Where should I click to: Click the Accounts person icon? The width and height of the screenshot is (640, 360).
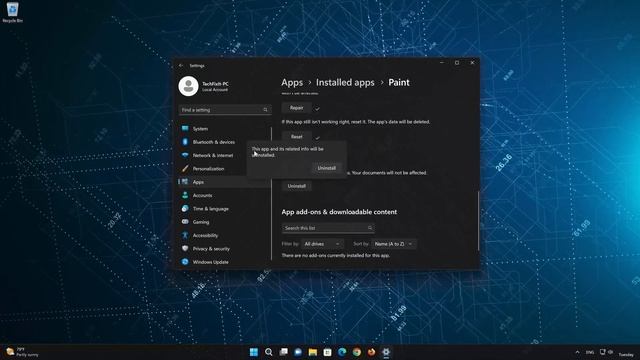[x=185, y=195]
